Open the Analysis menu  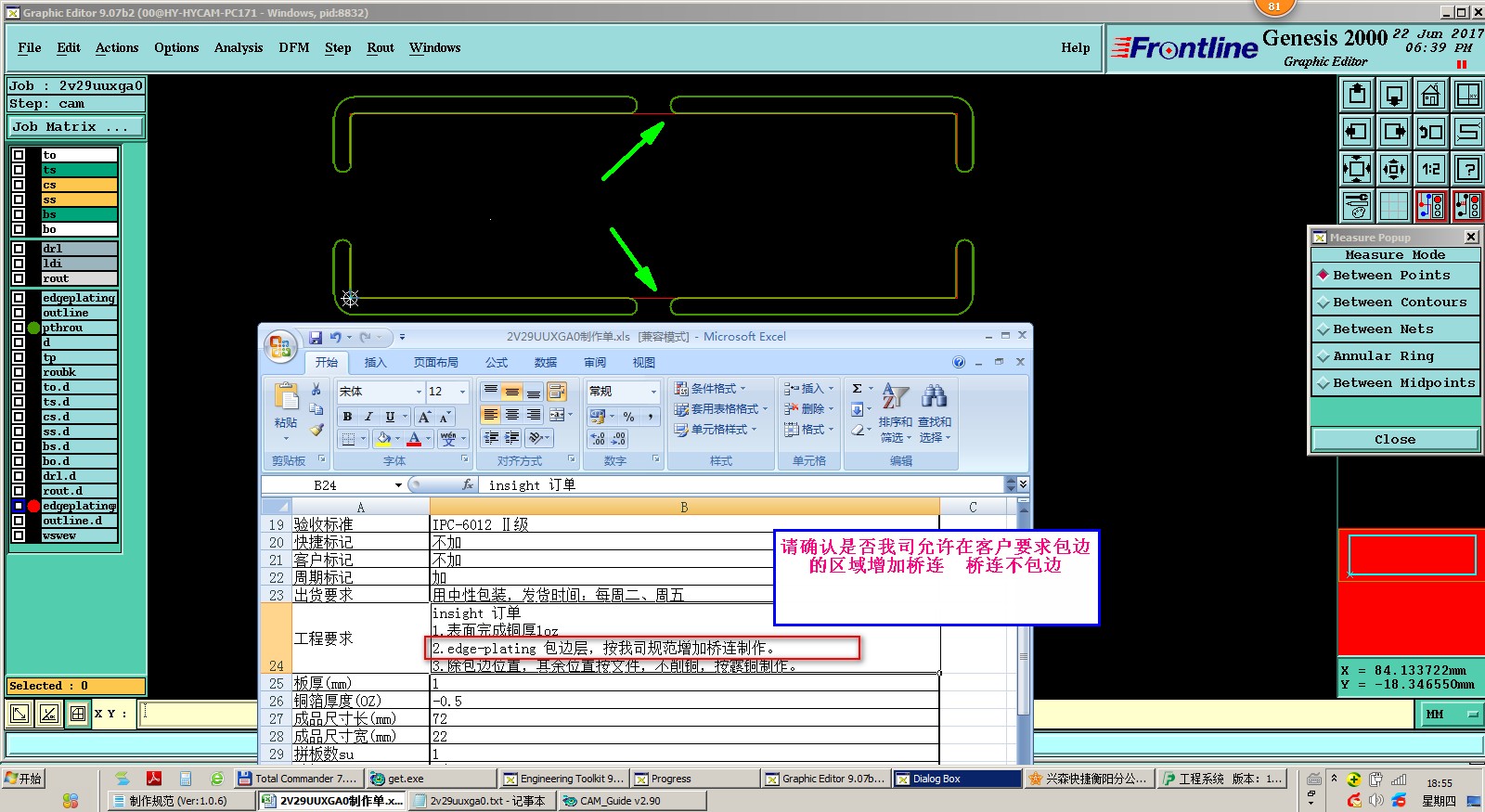tap(239, 48)
